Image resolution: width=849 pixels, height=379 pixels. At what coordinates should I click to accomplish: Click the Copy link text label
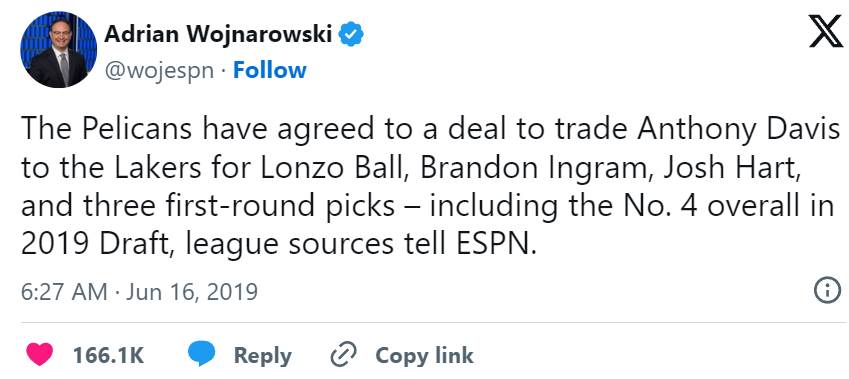424,356
